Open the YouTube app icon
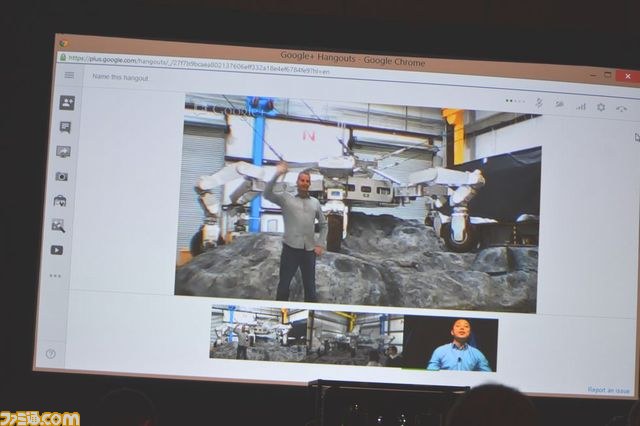640x426 pixels. pyautogui.click(x=57, y=250)
